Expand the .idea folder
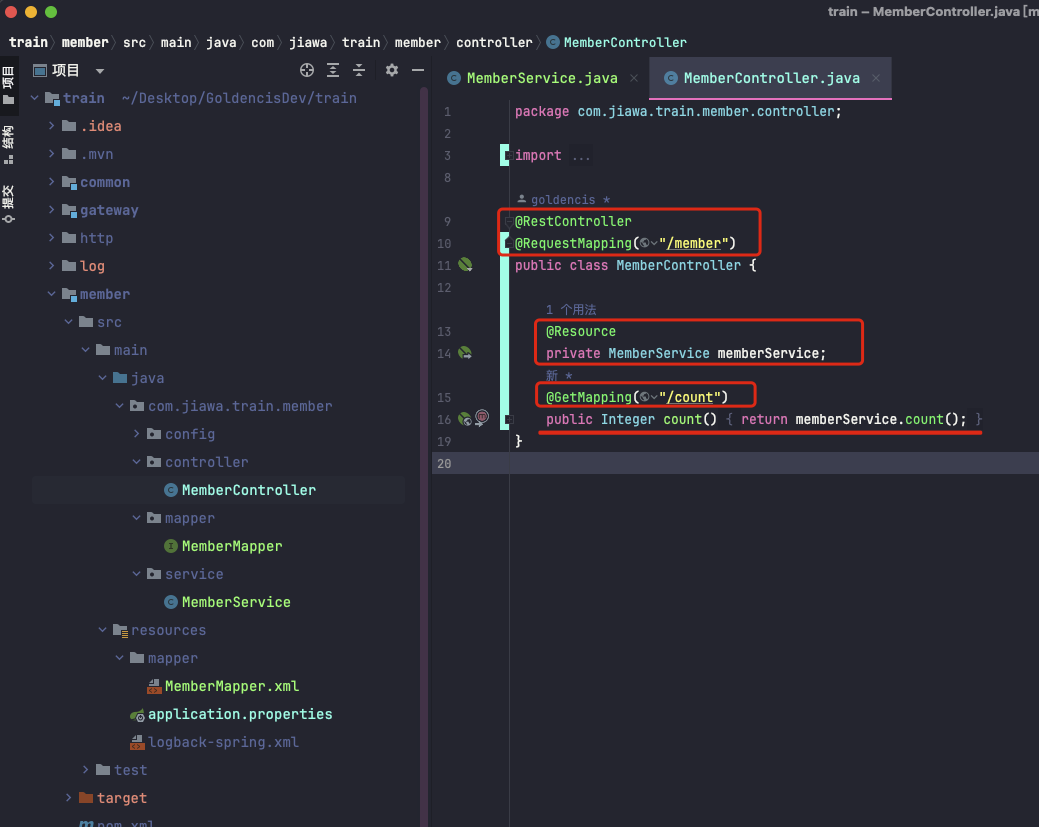 (x=52, y=126)
